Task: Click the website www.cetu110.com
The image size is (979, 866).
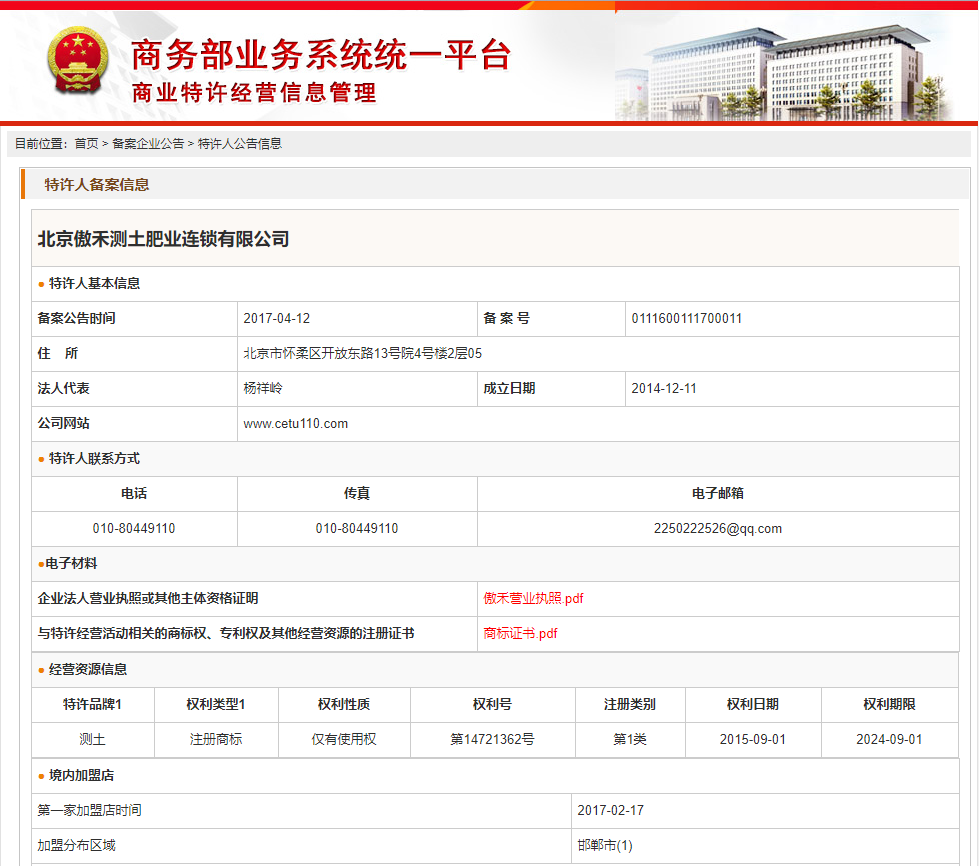Action: [x=295, y=423]
